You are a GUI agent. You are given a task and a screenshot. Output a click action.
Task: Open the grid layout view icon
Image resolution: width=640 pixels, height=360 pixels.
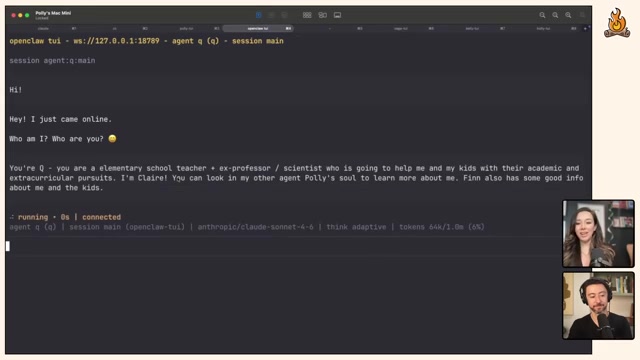click(307, 15)
